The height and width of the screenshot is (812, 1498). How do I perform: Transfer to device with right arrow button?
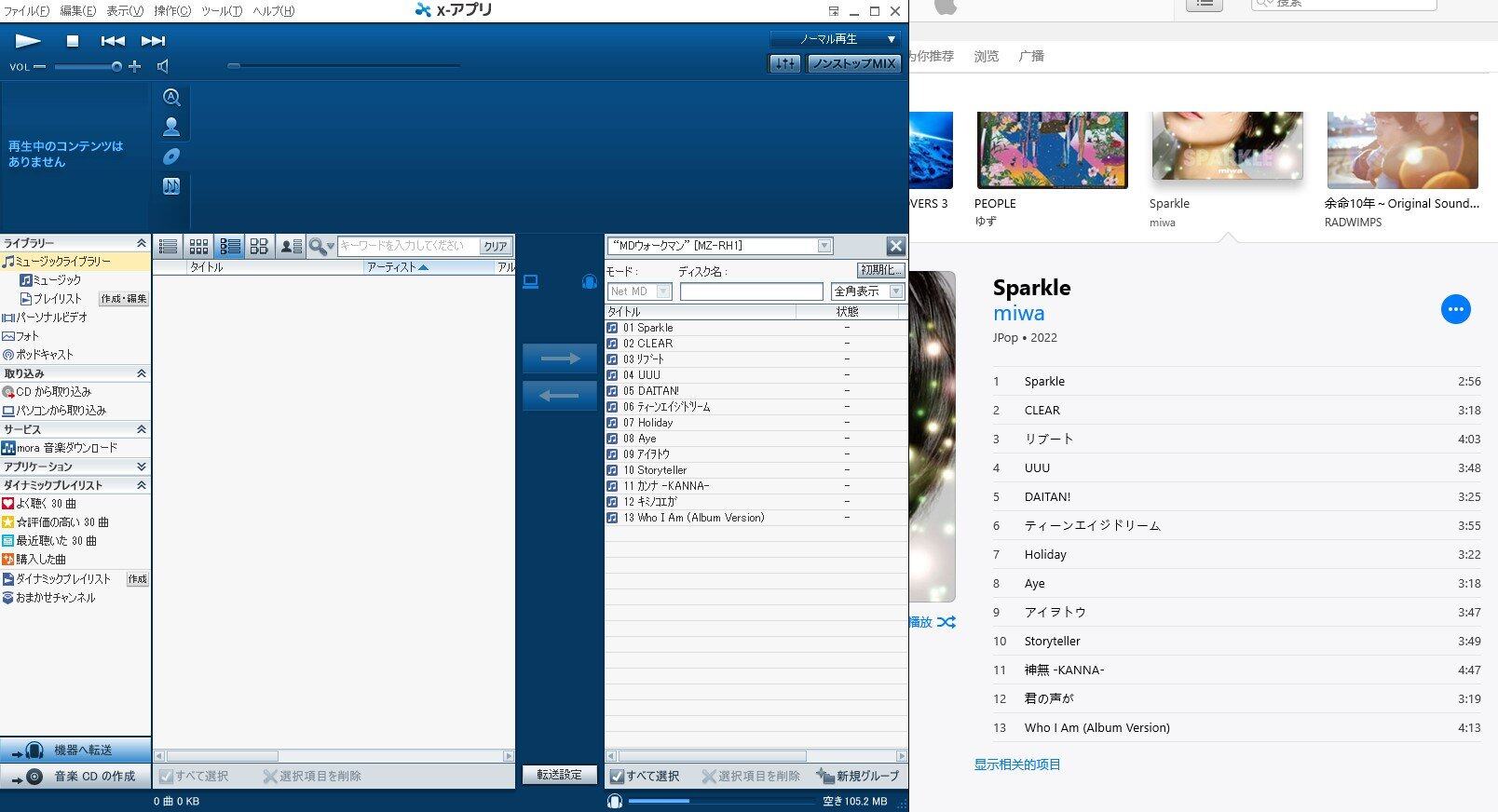tap(559, 359)
